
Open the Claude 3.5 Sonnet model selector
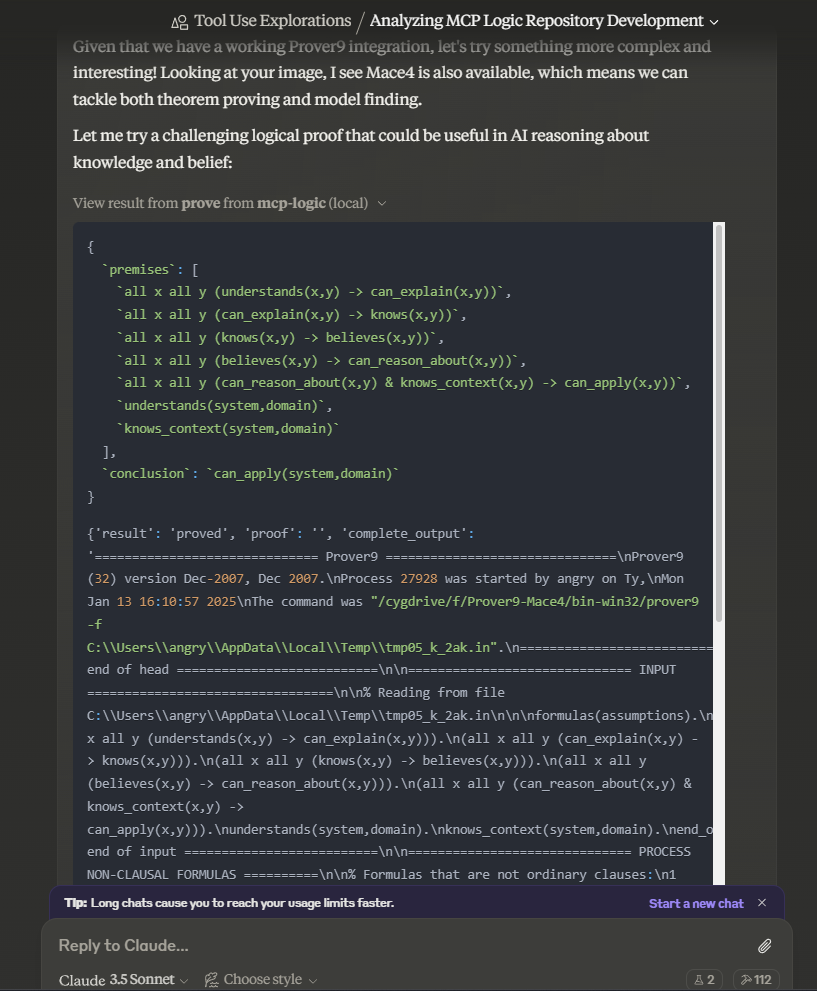point(123,980)
